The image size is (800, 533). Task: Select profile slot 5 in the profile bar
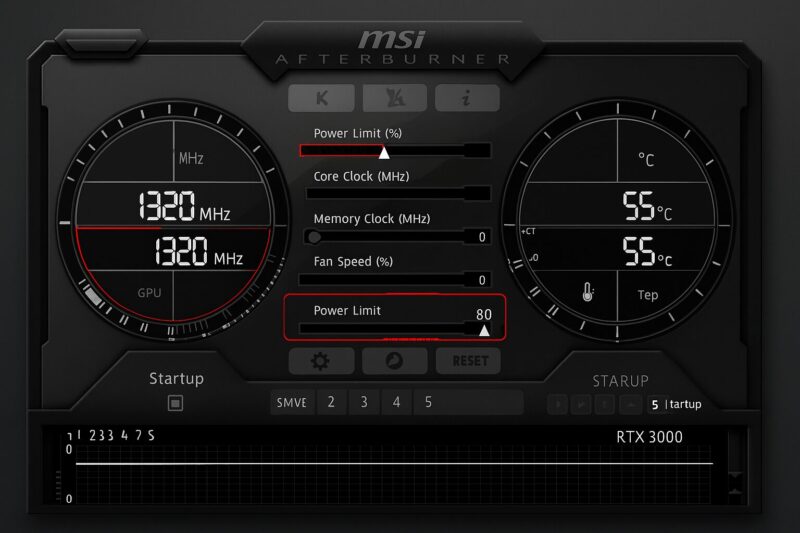pos(429,402)
